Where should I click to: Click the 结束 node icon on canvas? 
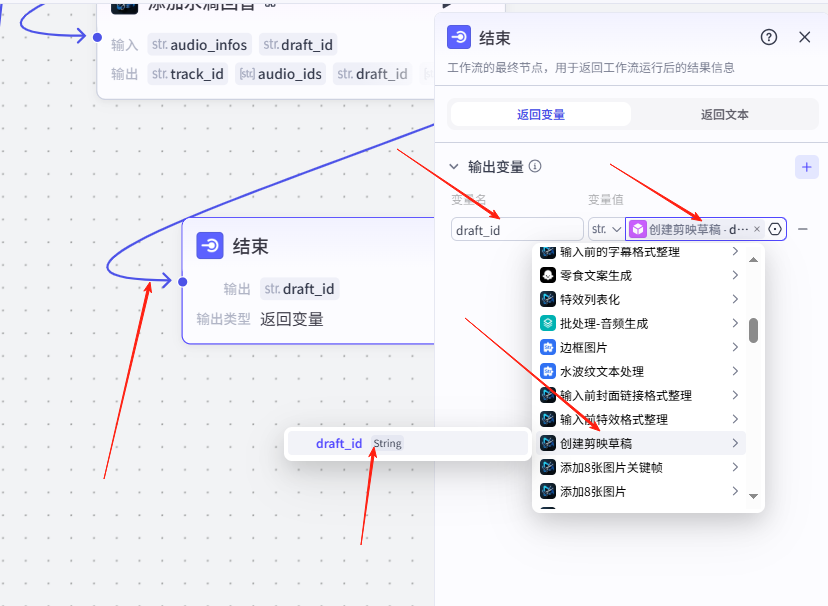(x=210, y=246)
